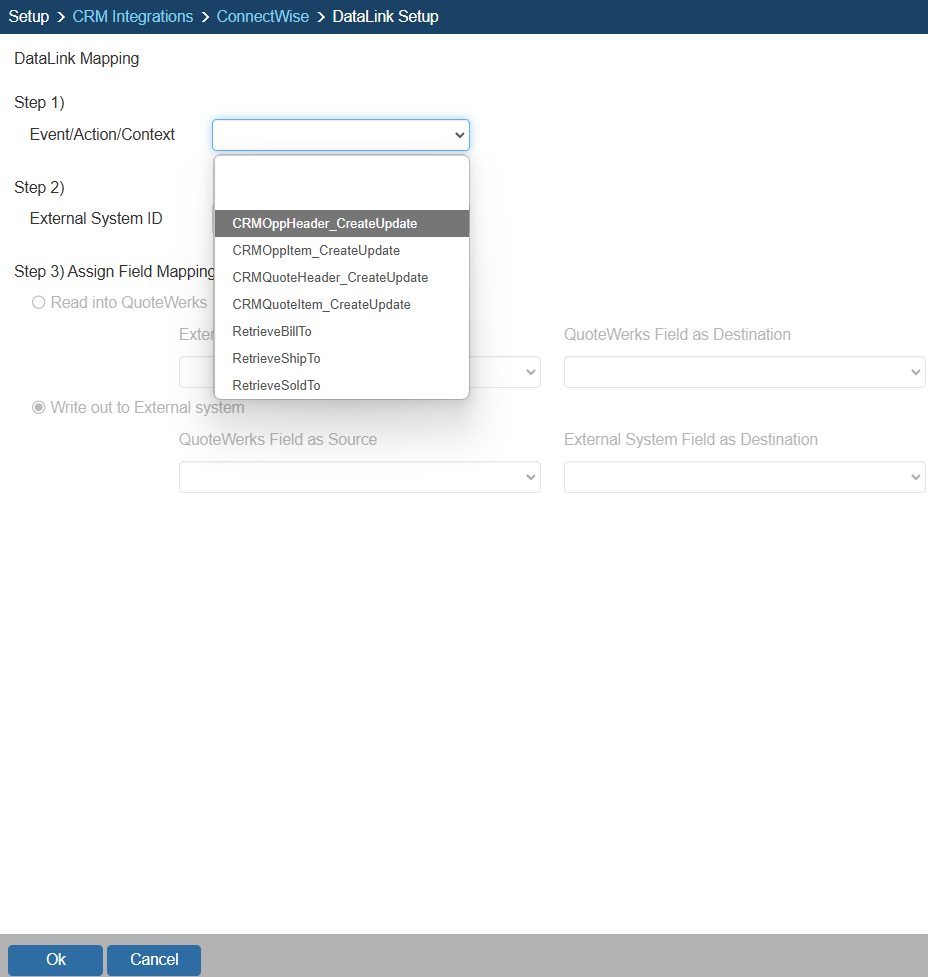Select RetrieveShipTo option
Viewport: 928px width, 977px height.
(342, 358)
